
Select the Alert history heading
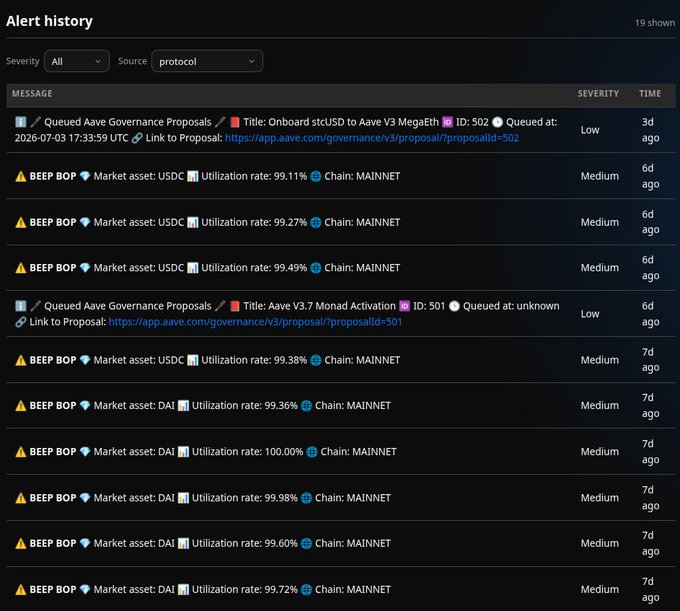click(x=49, y=21)
